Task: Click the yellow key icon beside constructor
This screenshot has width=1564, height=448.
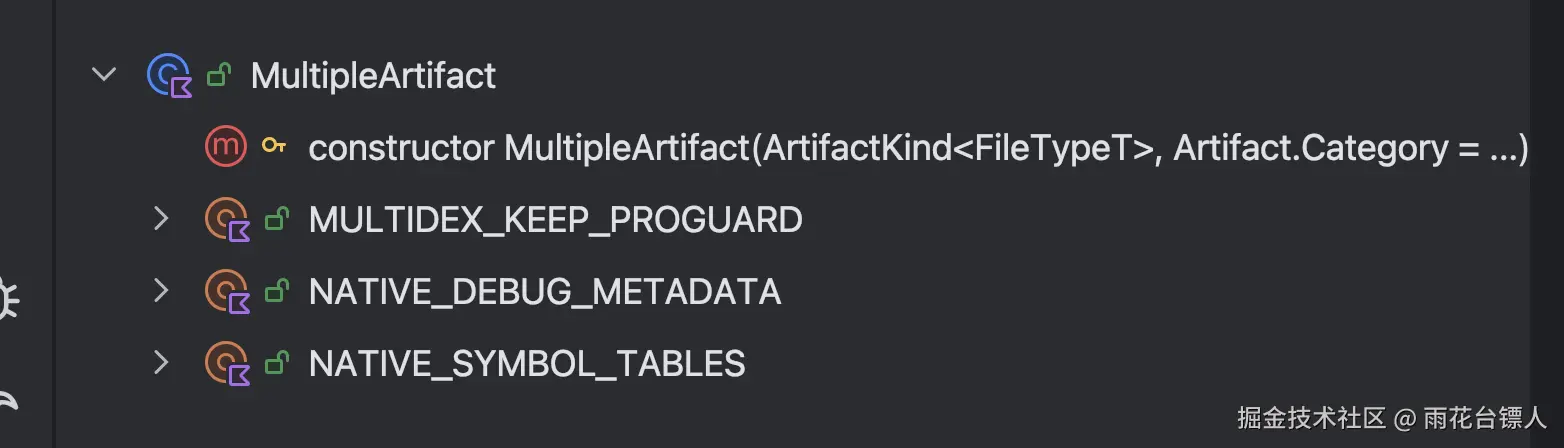Action: point(274,147)
